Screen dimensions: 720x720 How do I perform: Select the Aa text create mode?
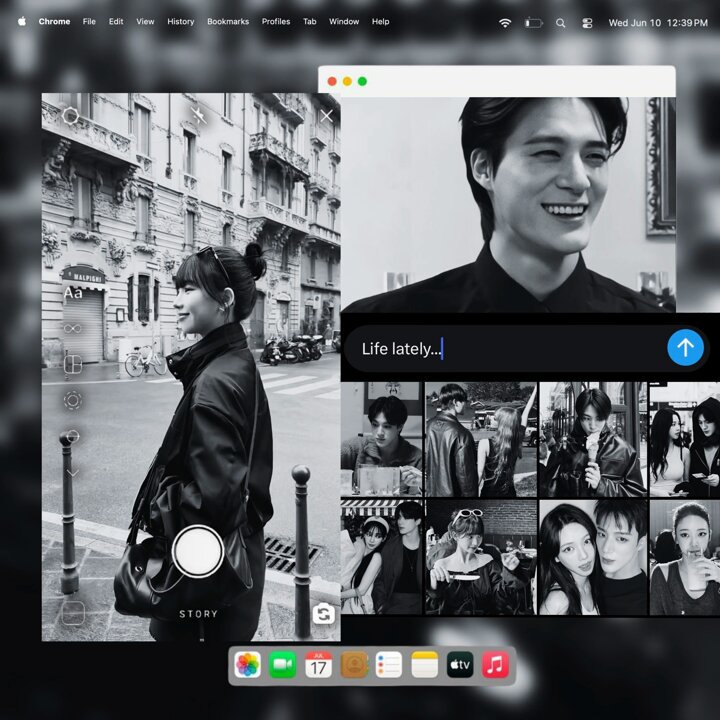click(x=73, y=292)
